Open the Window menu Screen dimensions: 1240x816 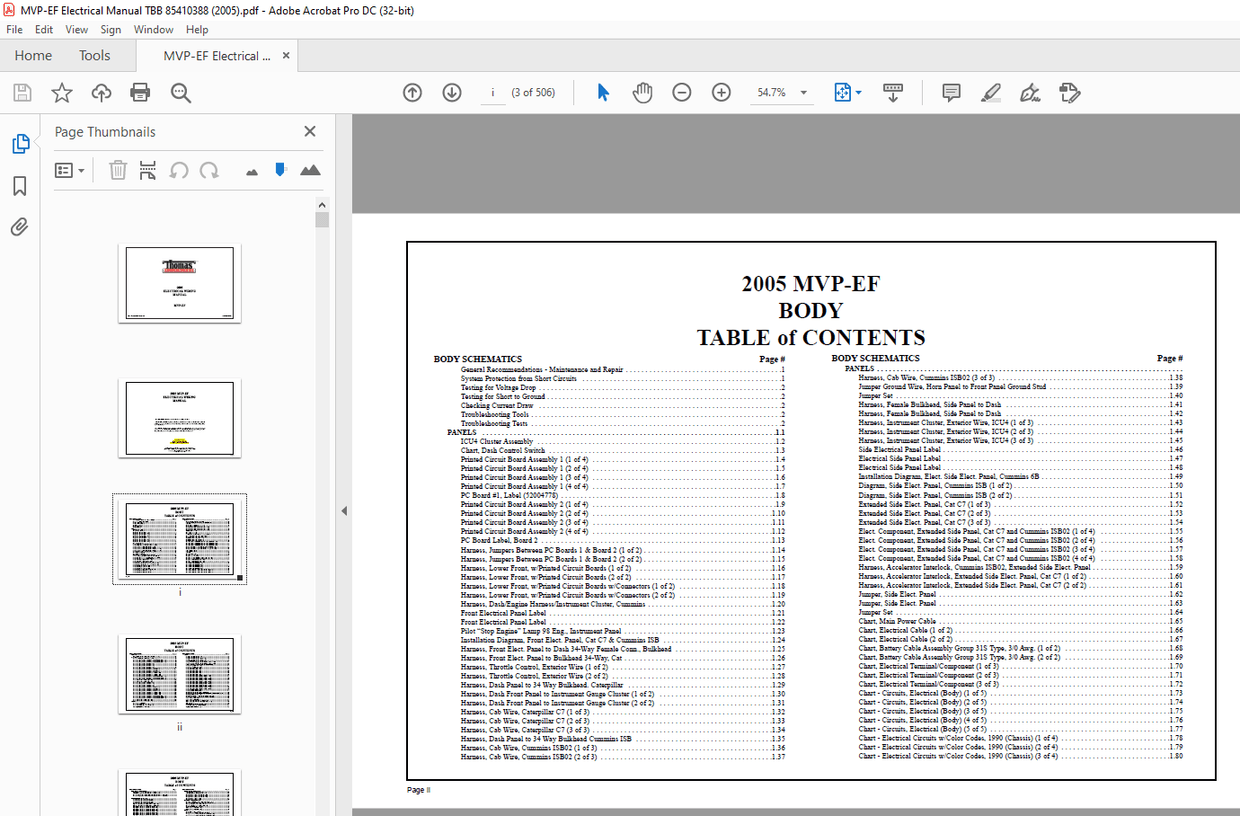click(153, 30)
